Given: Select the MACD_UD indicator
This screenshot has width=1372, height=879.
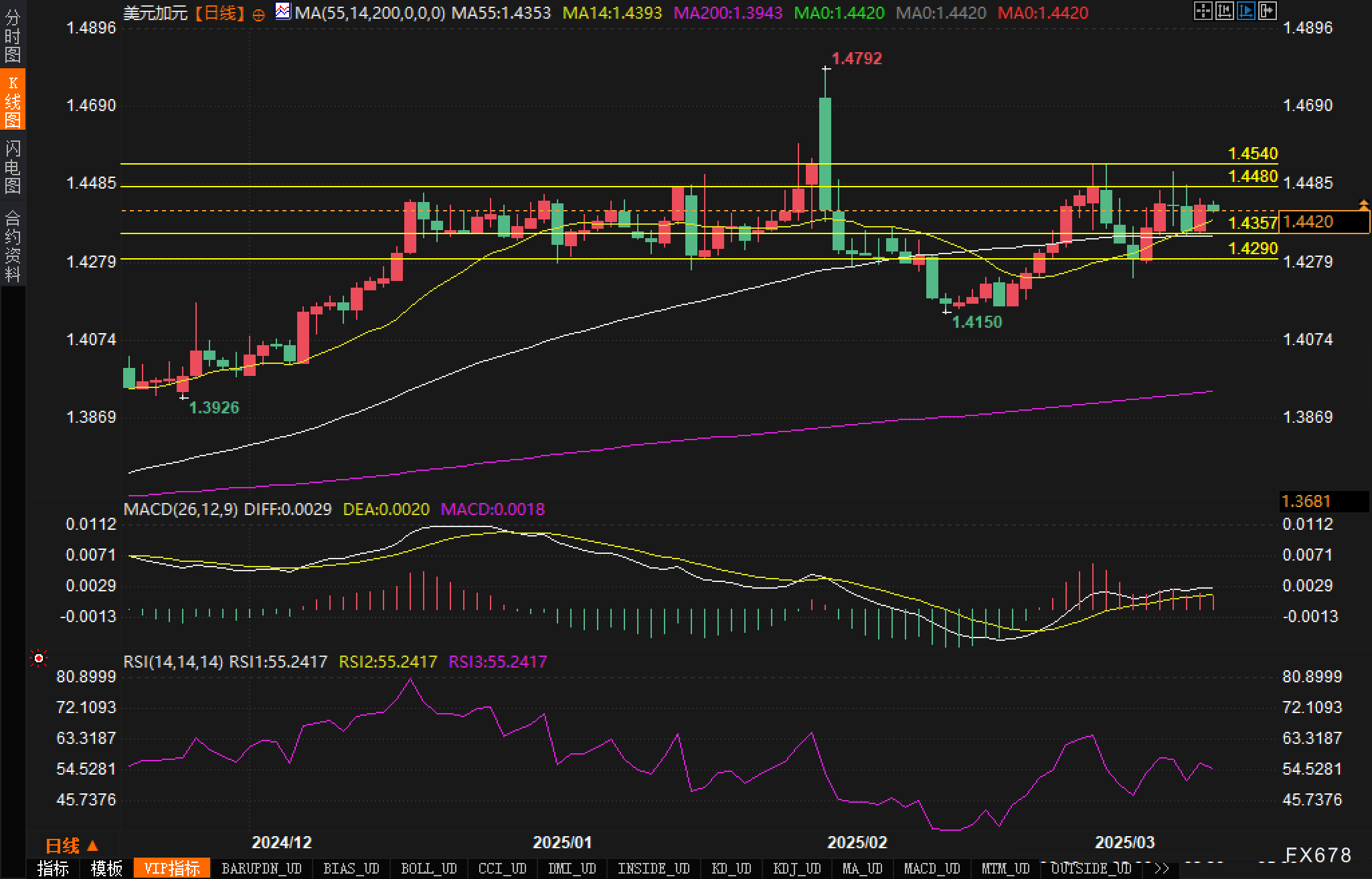Looking at the screenshot, I should [x=932, y=868].
